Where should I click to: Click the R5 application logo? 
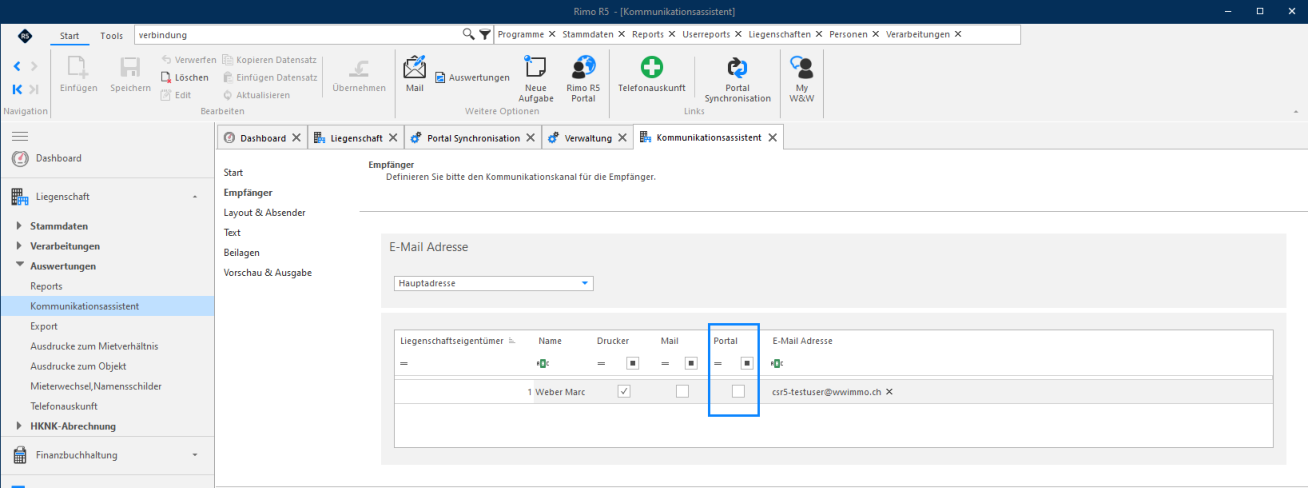click(25, 35)
